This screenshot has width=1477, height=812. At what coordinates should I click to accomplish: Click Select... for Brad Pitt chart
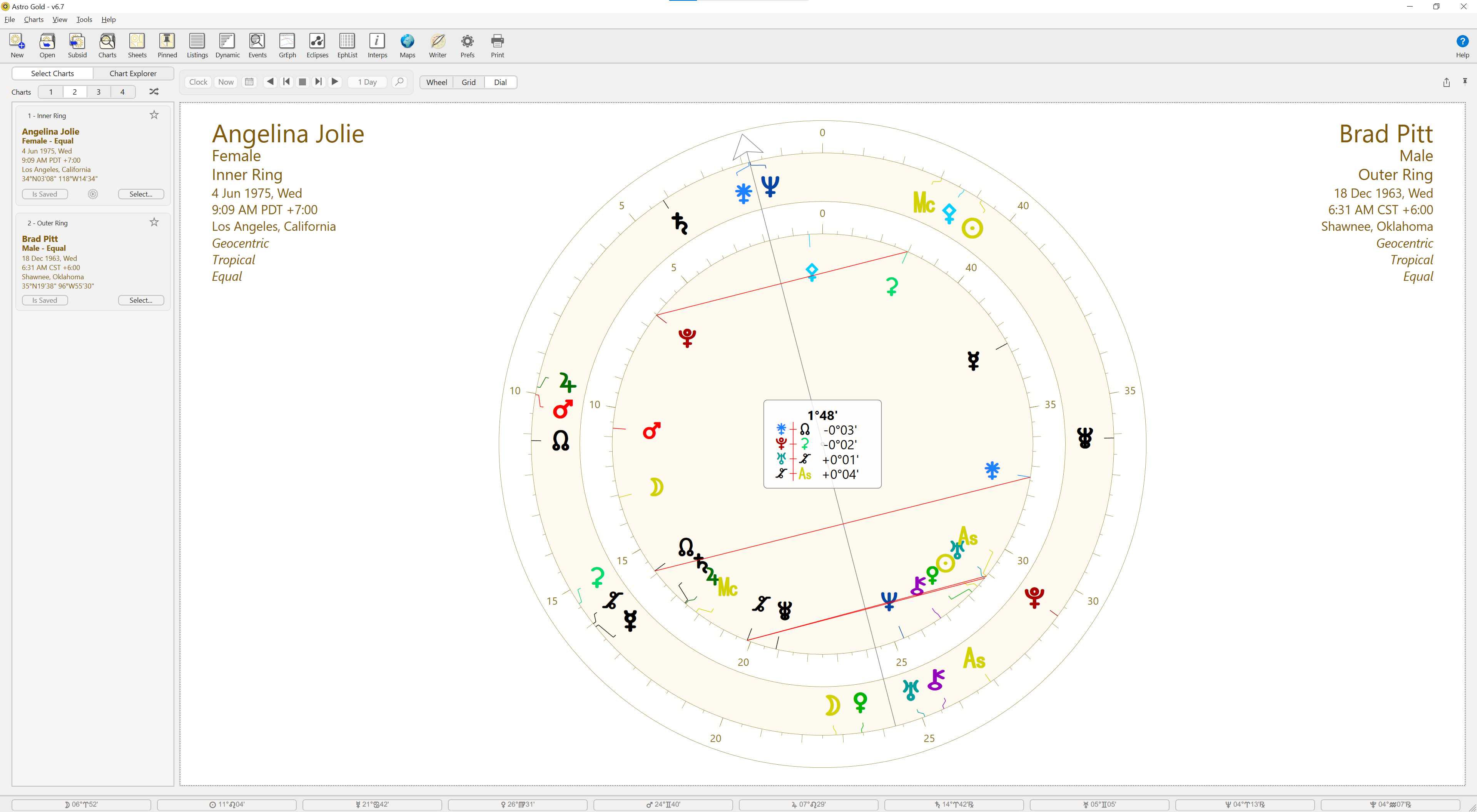click(141, 300)
